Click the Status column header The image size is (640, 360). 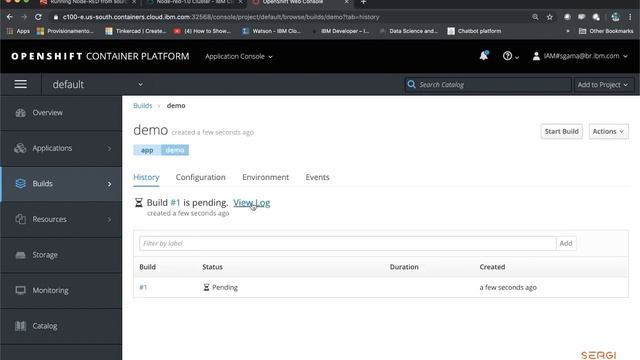click(212, 267)
